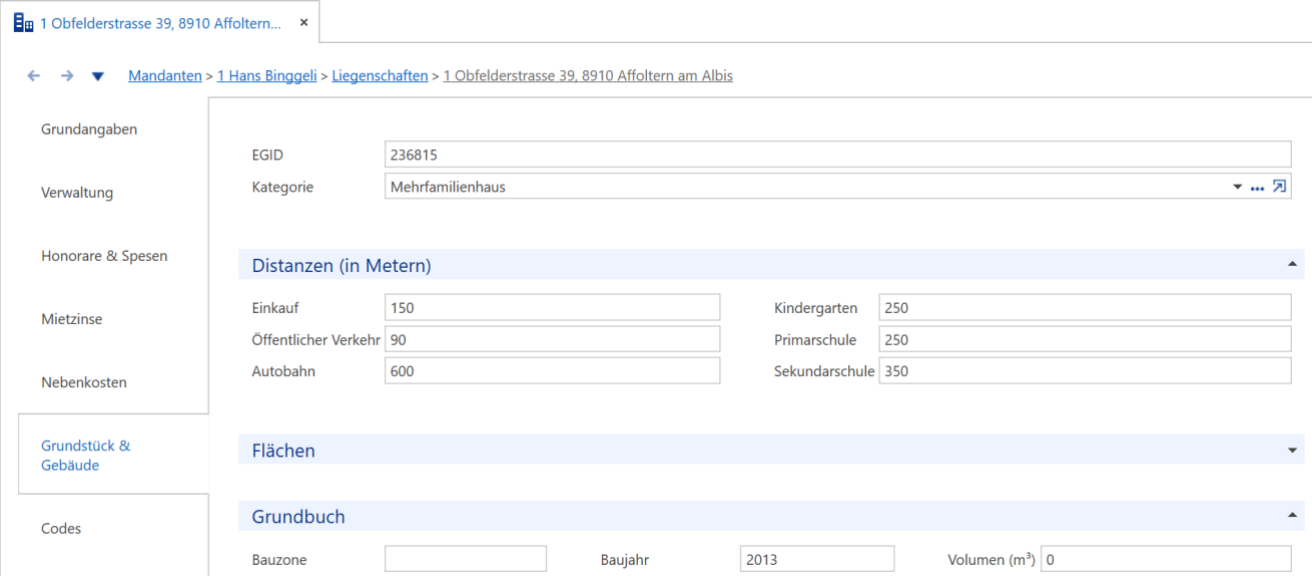Open the 1 Hans Binggeli breadcrumb link

point(267,76)
